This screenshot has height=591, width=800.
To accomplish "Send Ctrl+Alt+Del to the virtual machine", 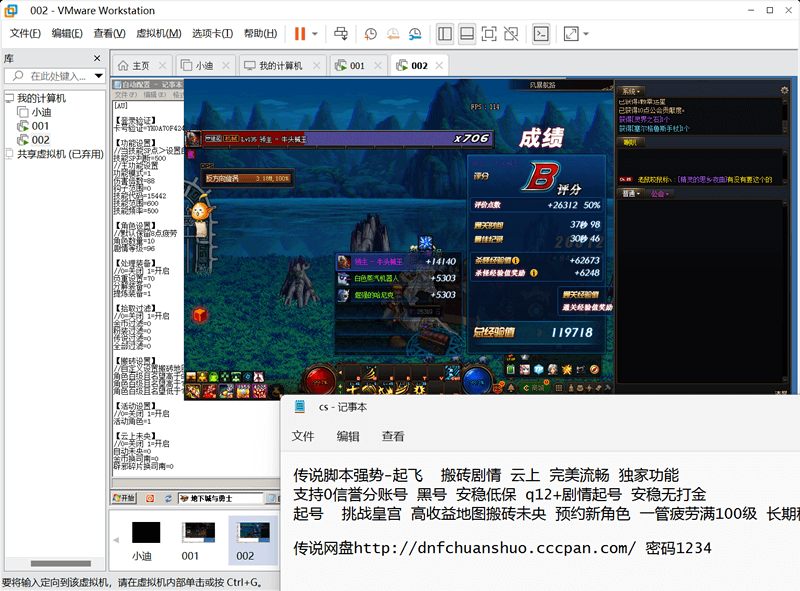I will click(341, 34).
